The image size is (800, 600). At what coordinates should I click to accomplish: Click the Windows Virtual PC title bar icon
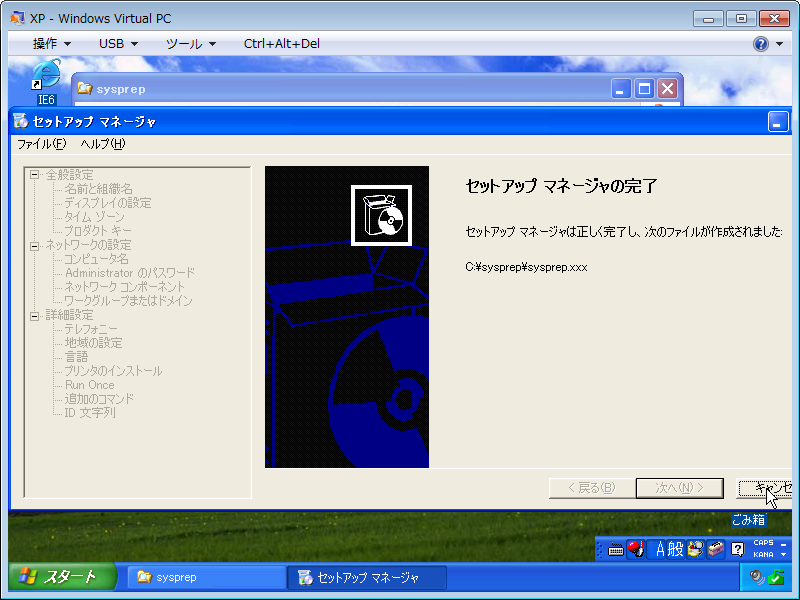pos(17,18)
